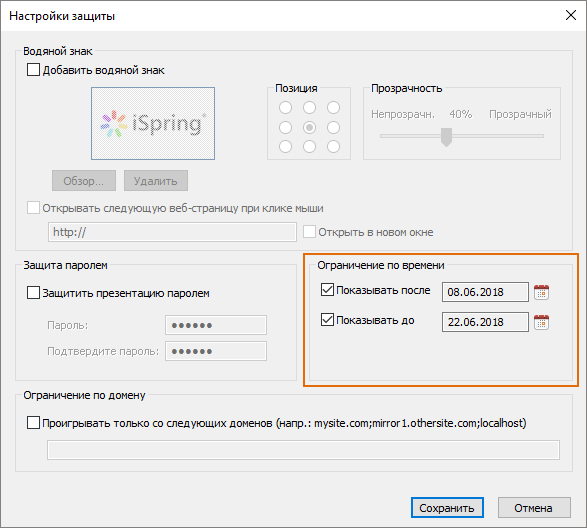Viewport: 587px width, 528px height.
Task: Click the Пароль password field
Action: tap(216, 325)
